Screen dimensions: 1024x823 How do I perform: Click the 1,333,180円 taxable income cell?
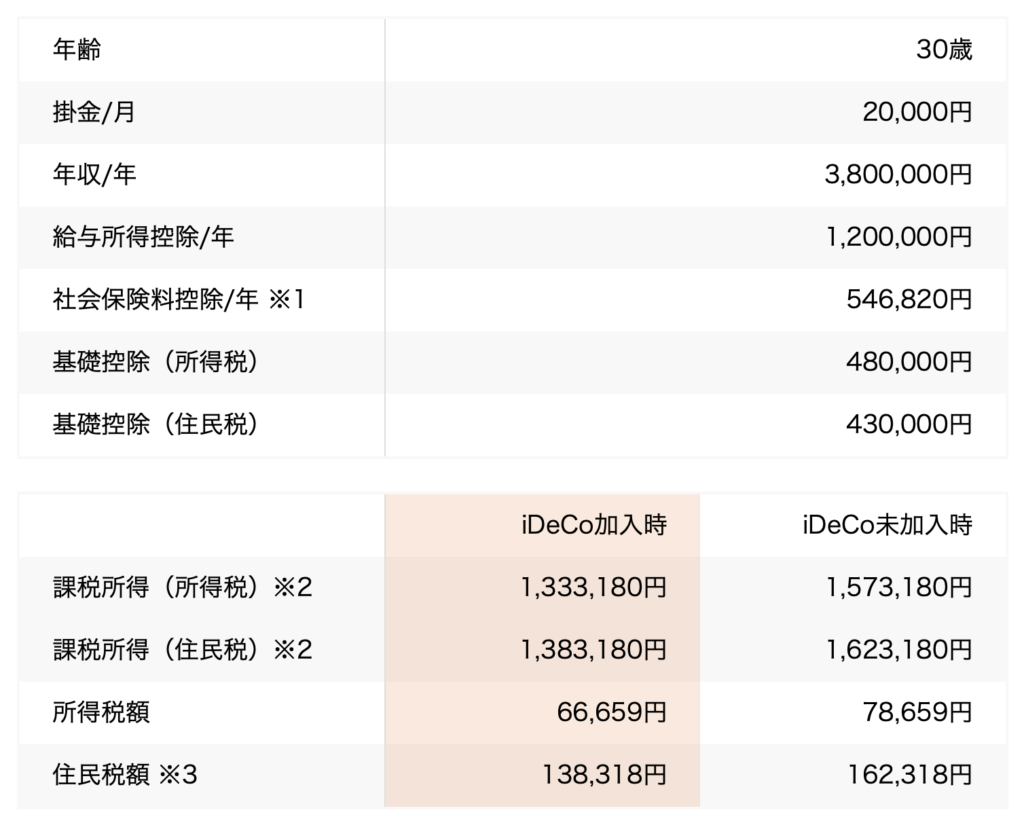coord(593,587)
